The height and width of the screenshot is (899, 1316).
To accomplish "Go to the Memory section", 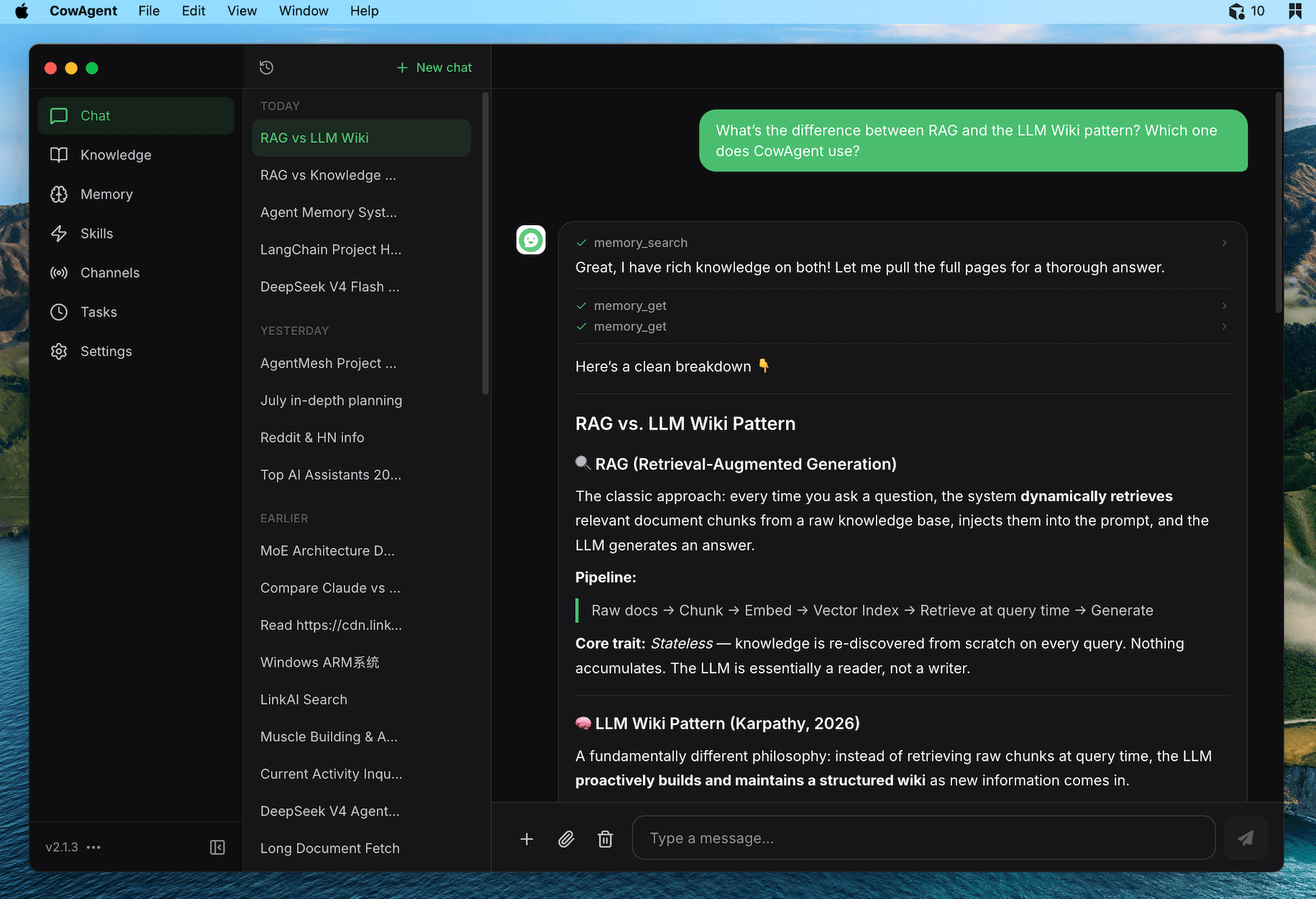I will pos(136,194).
